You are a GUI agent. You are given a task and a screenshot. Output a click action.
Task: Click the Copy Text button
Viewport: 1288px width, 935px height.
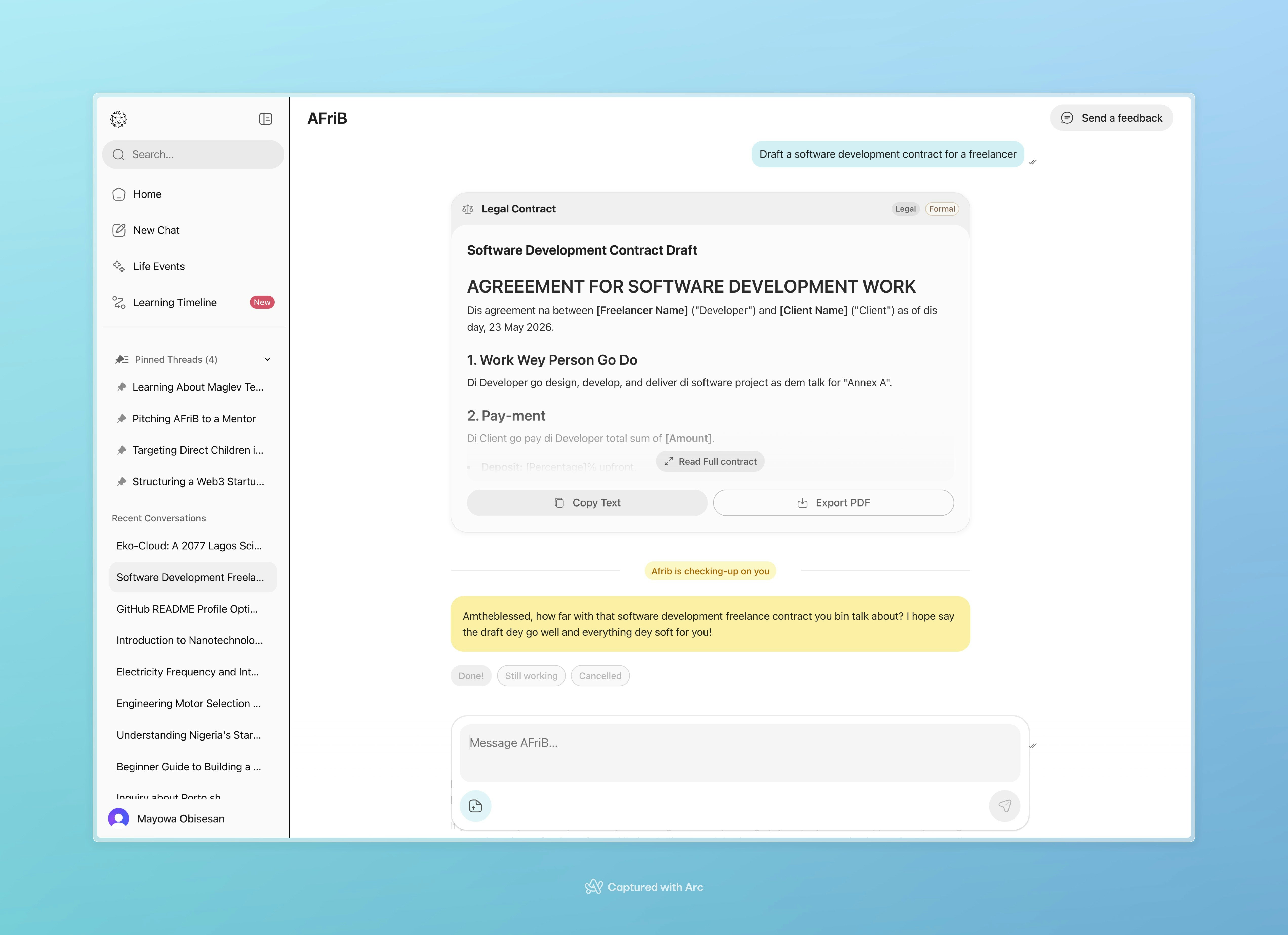coord(587,503)
